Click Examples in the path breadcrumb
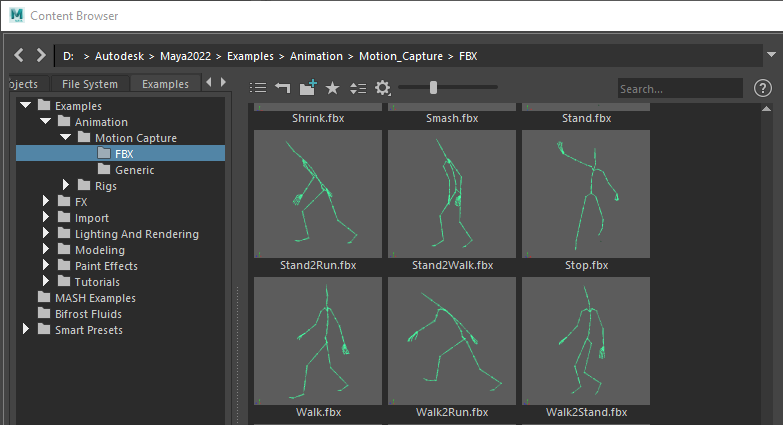783x425 pixels. (250, 56)
